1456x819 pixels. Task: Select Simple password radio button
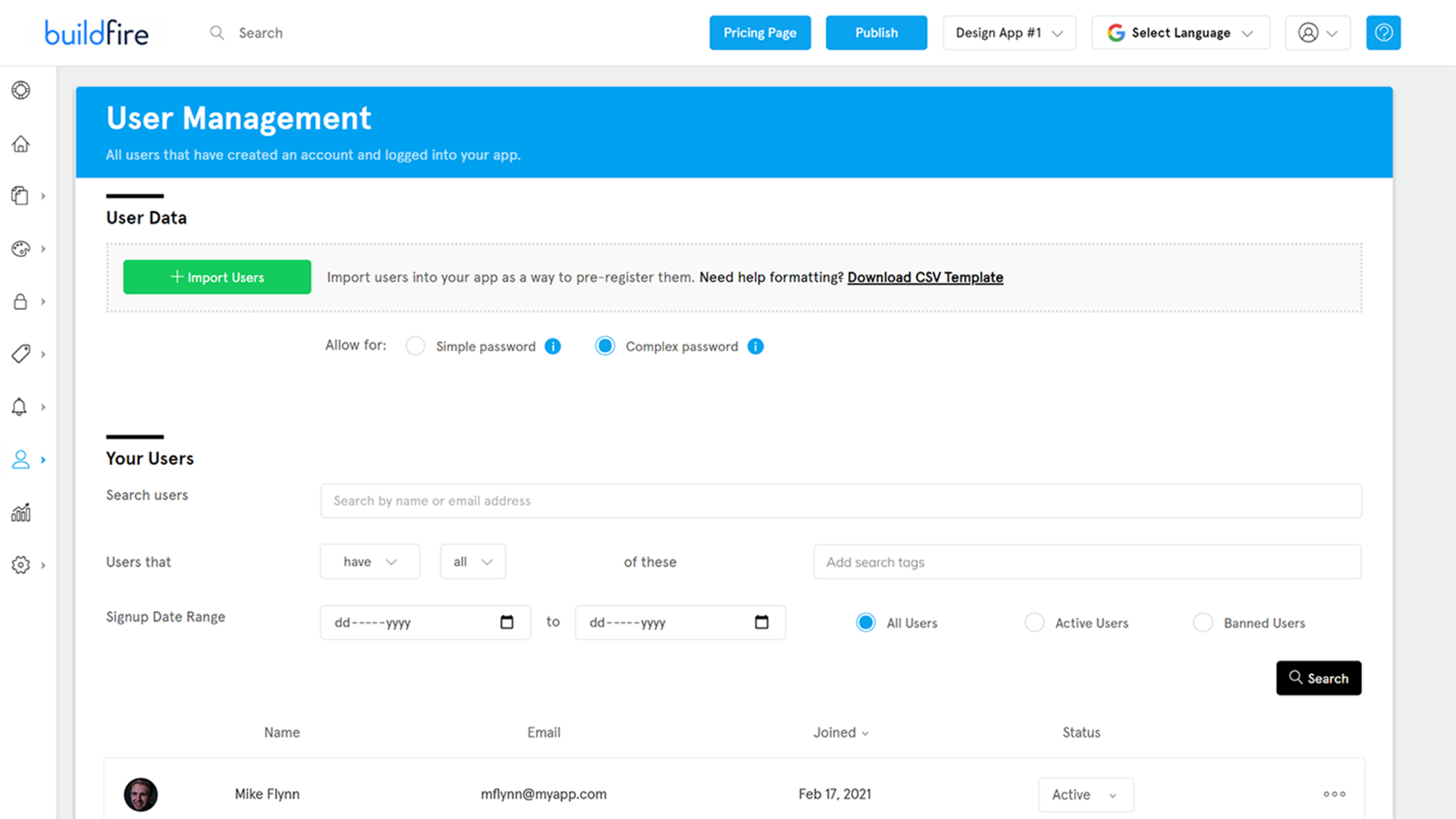pyautogui.click(x=414, y=346)
